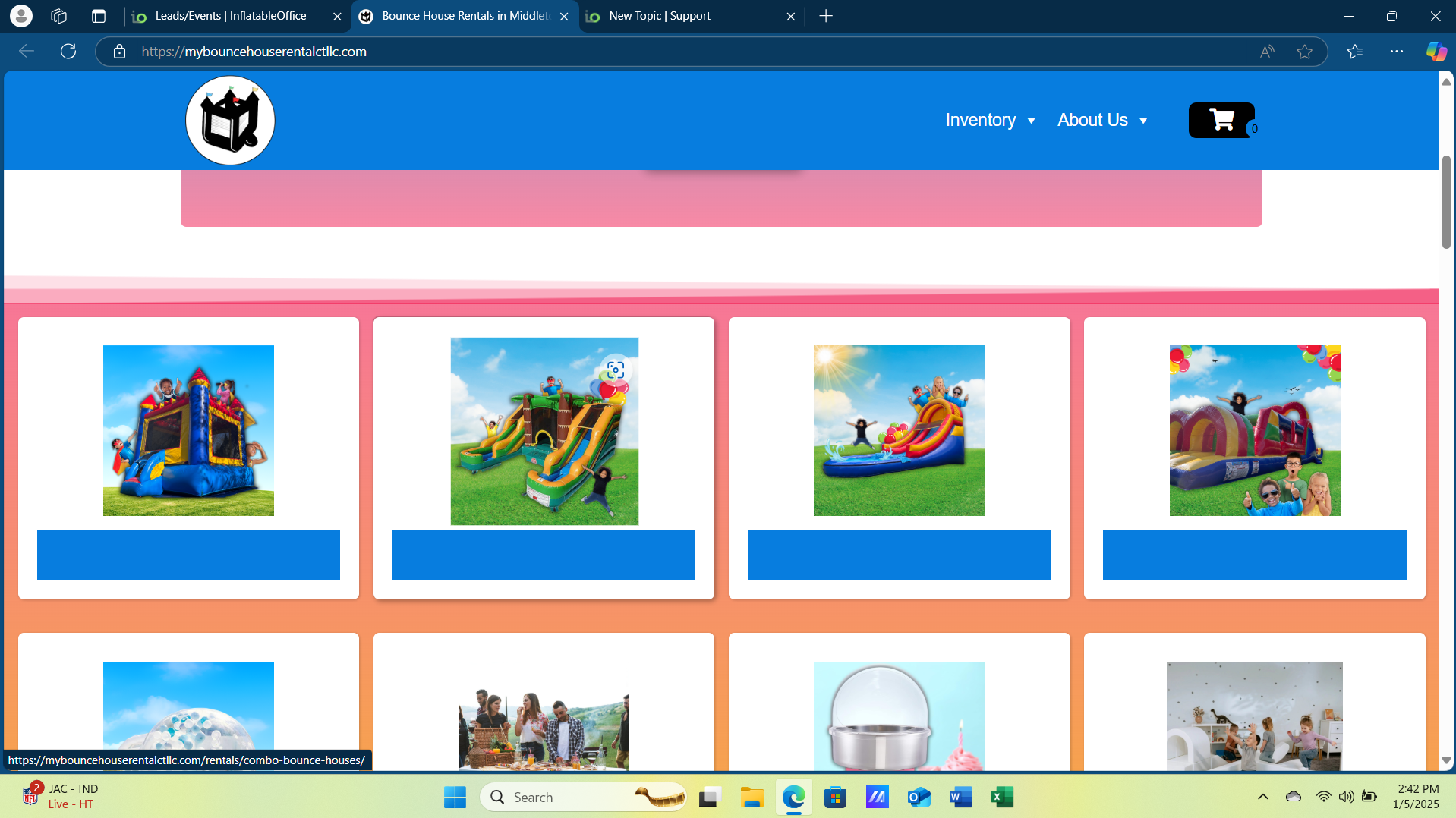Image resolution: width=1456 pixels, height=818 pixels.
Task: Launch Excel from the taskbar
Action: [x=1002, y=797]
